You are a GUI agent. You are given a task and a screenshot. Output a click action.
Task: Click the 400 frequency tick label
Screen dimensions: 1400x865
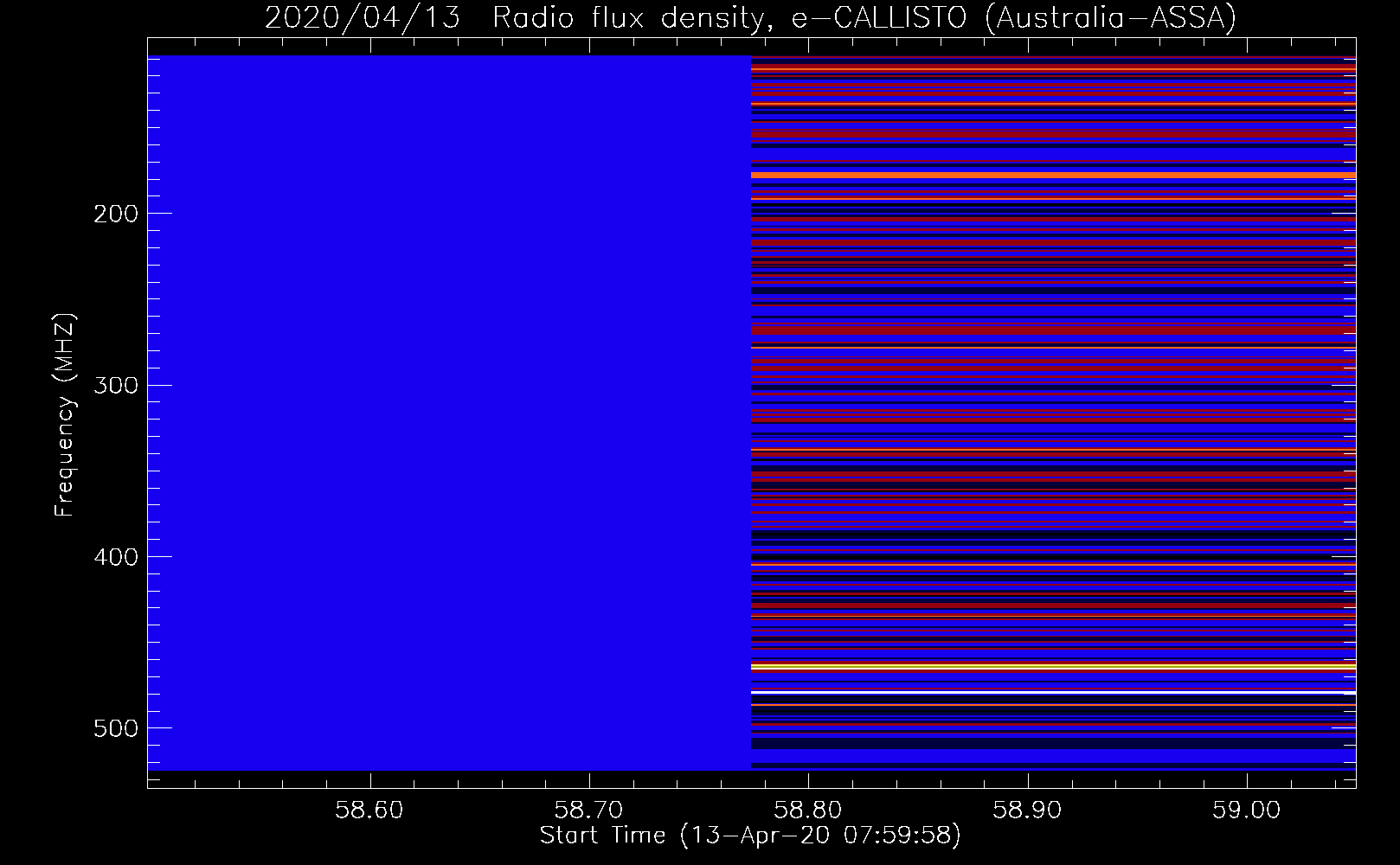pos(115,557)
